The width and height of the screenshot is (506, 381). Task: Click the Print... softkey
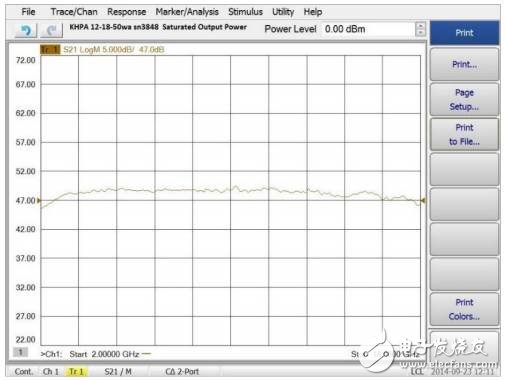coord(465,64)
